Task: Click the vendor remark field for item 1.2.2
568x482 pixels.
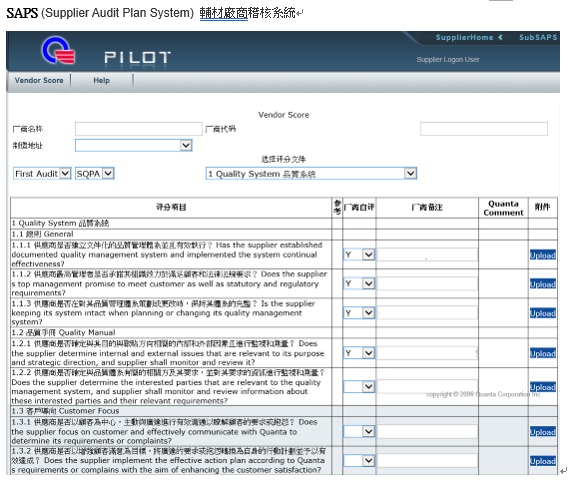Action: coord(427,387)
